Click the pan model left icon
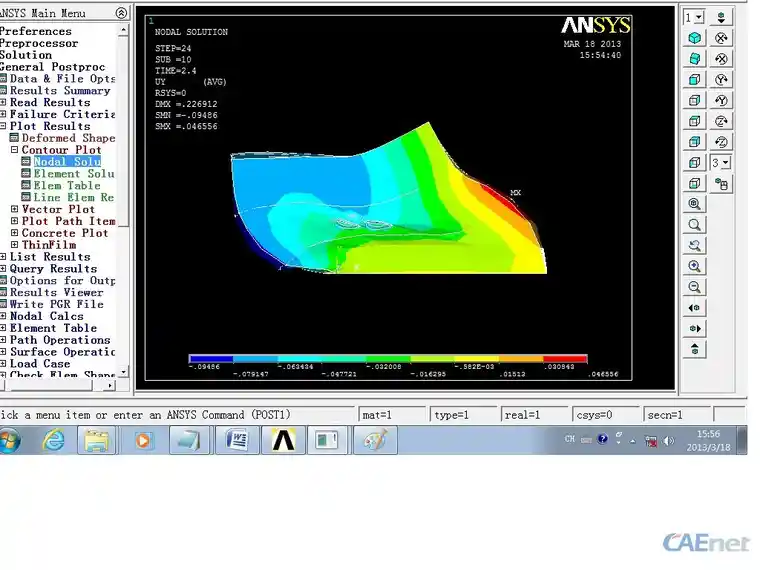 694,308
